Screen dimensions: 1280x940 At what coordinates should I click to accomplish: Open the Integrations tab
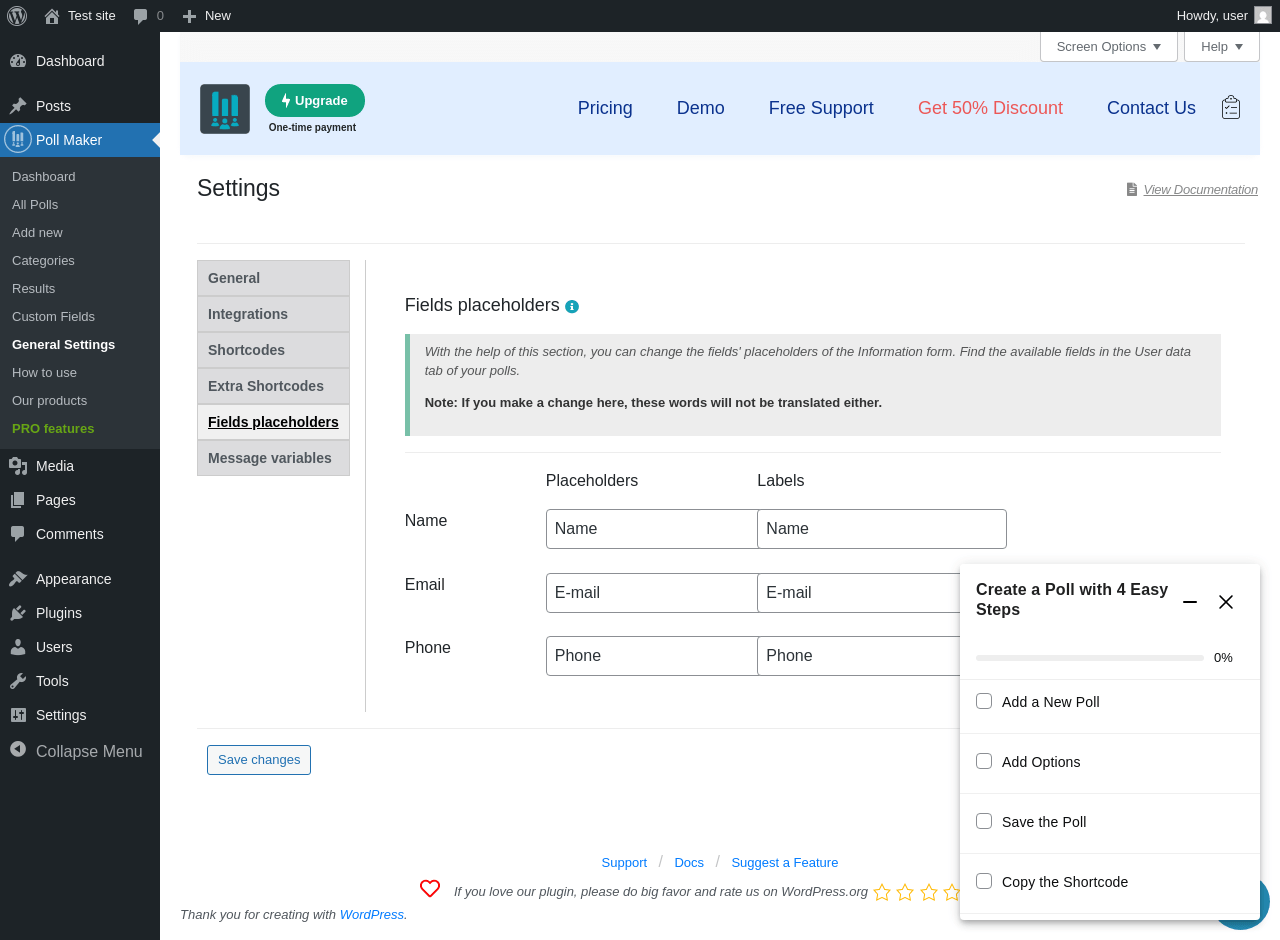273,314
